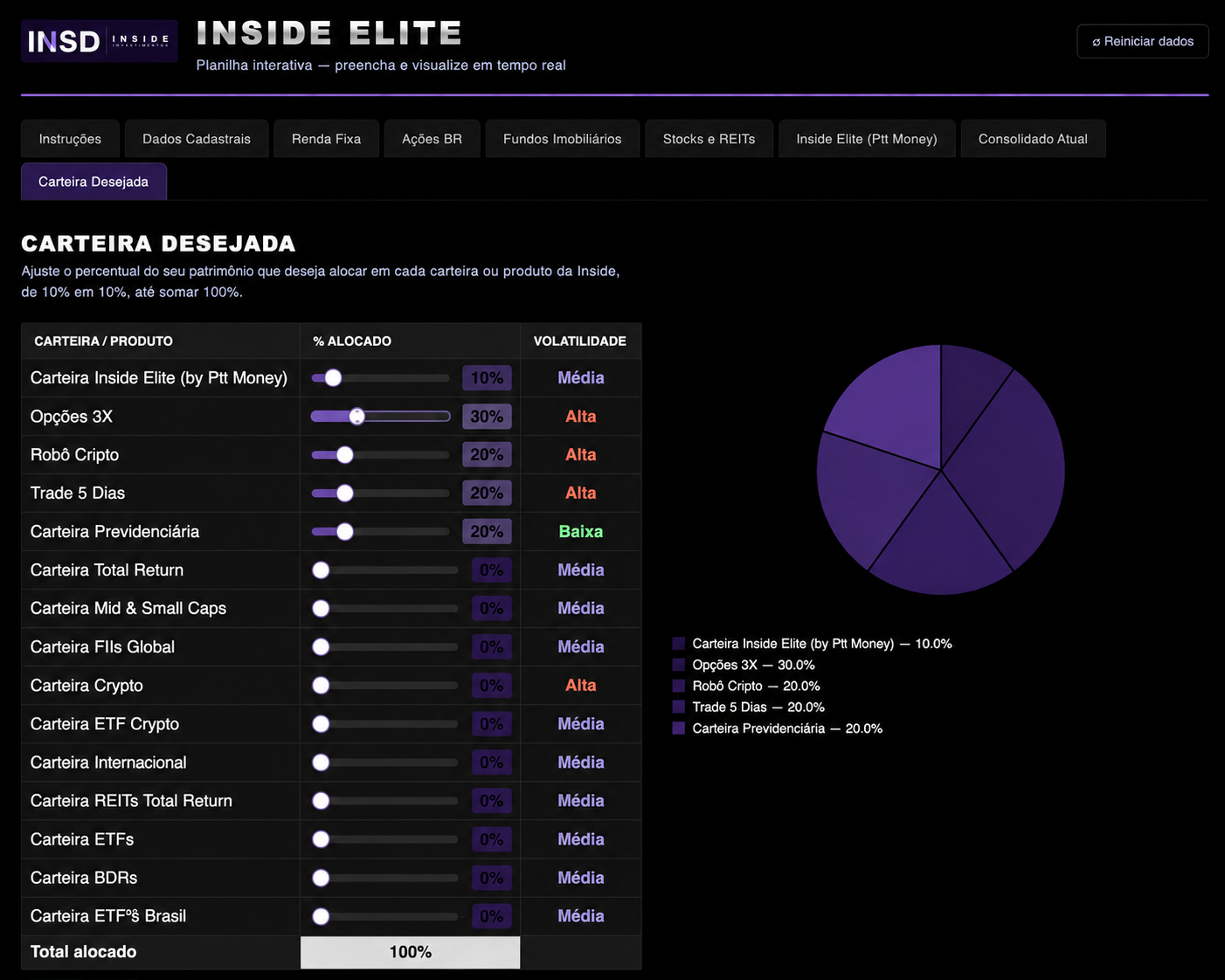The image size is (1225, 980).
Task: Click the 0% value for Carteira Crypto
Action: pyautogui.click(x=491, y=686)
